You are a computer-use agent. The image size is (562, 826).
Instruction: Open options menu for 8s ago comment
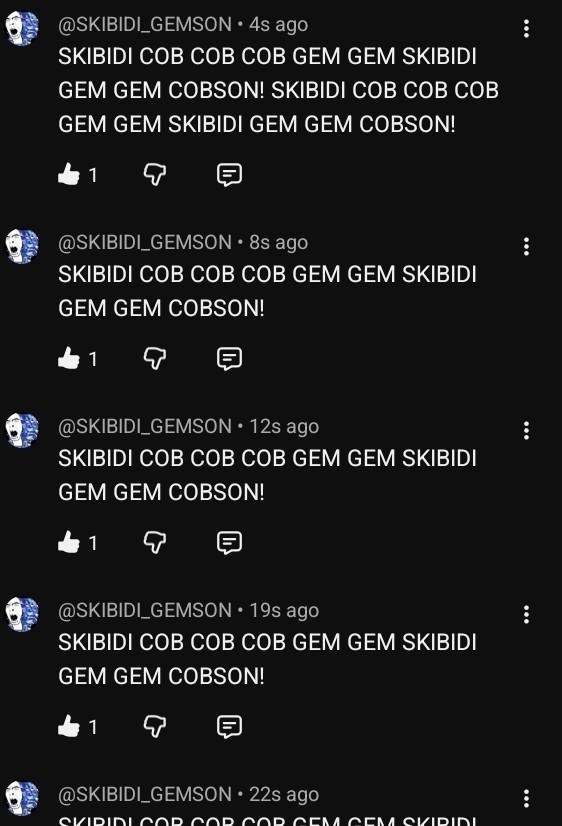526,247
